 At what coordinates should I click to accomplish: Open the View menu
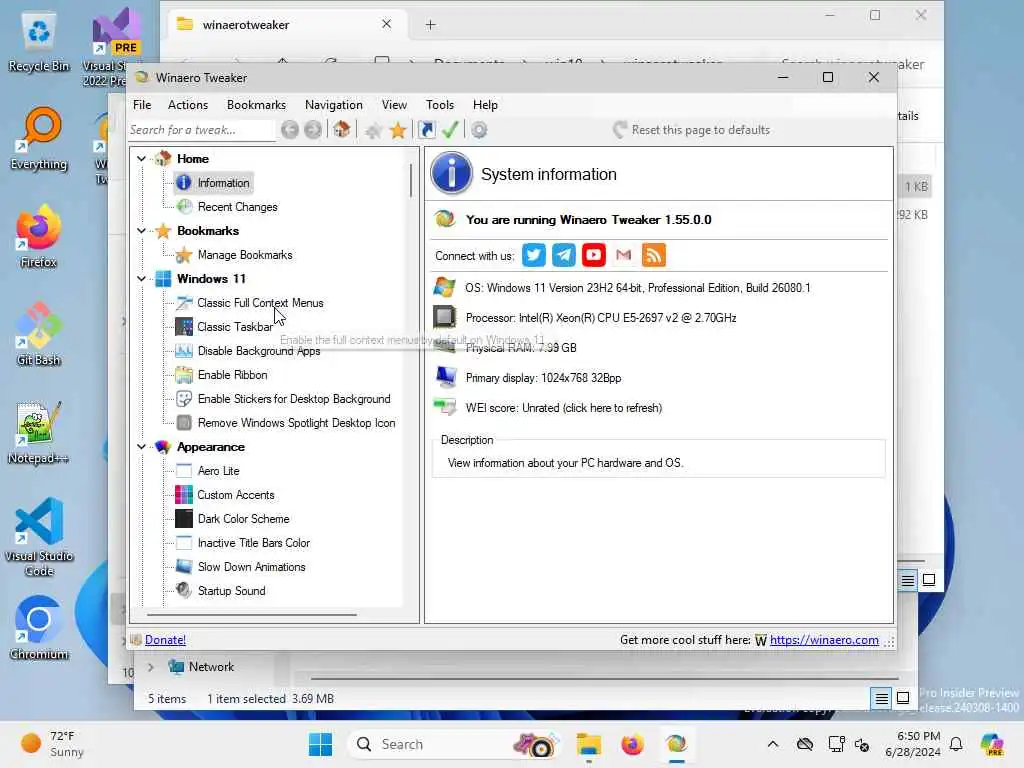pyautogui.click(x=394, y=105)
